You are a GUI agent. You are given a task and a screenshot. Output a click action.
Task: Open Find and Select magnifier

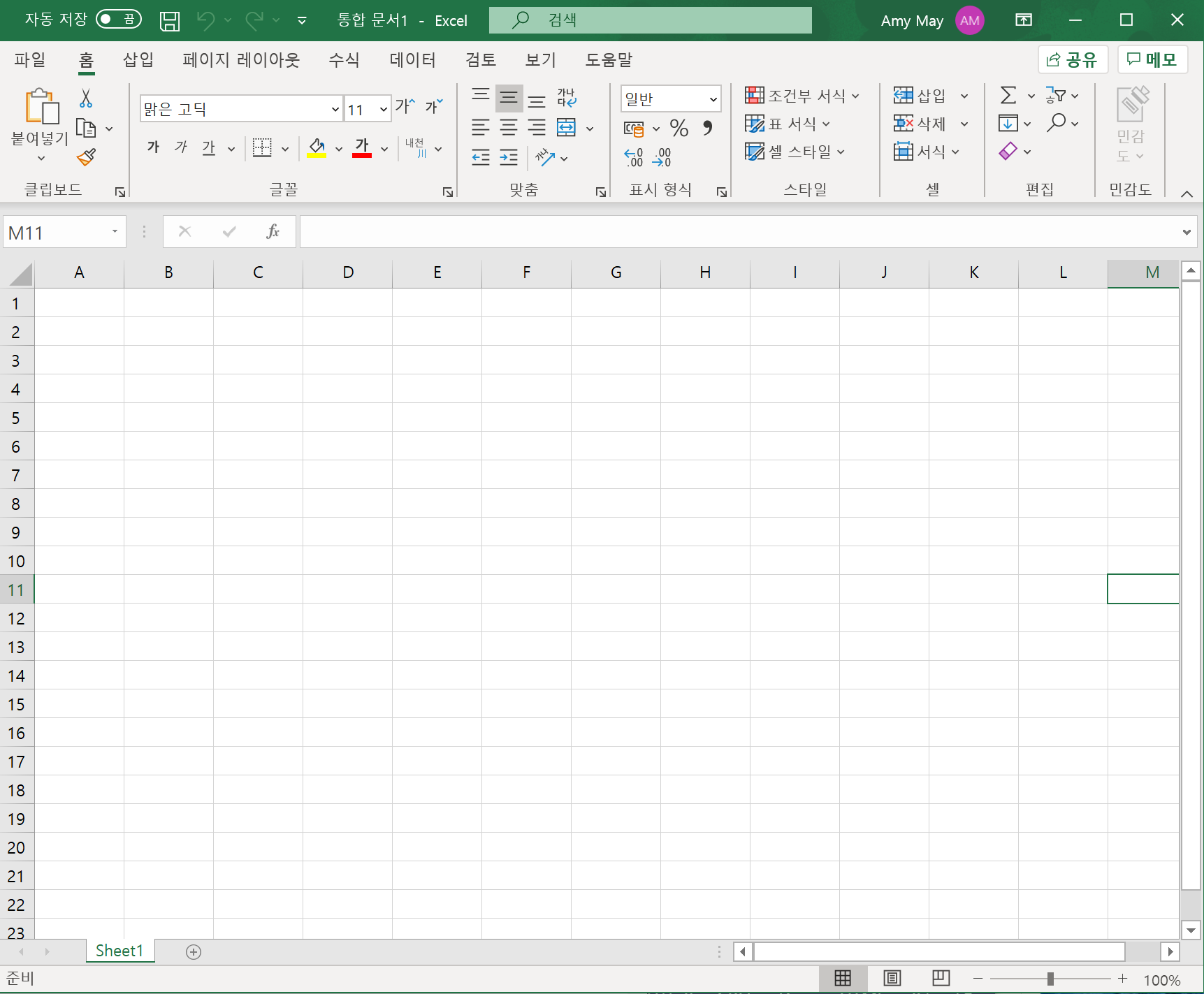pos(1056,123)
